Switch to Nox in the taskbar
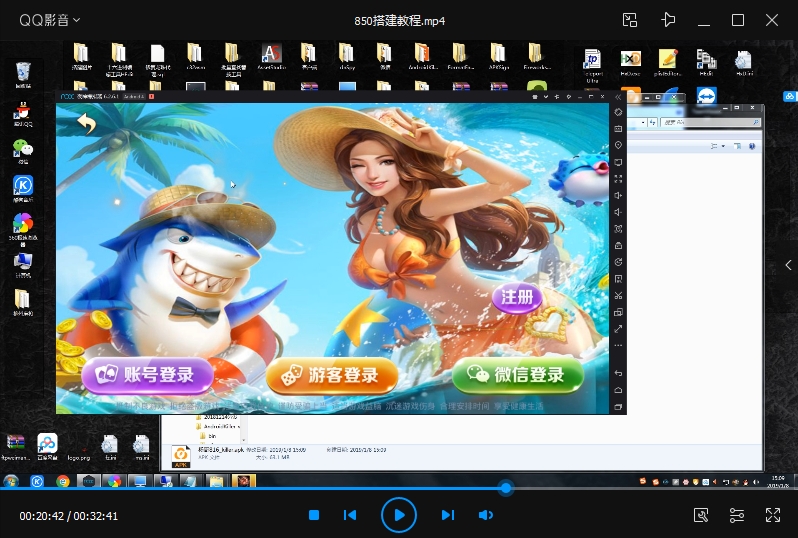The image size is (798, 538). (89, 481)
